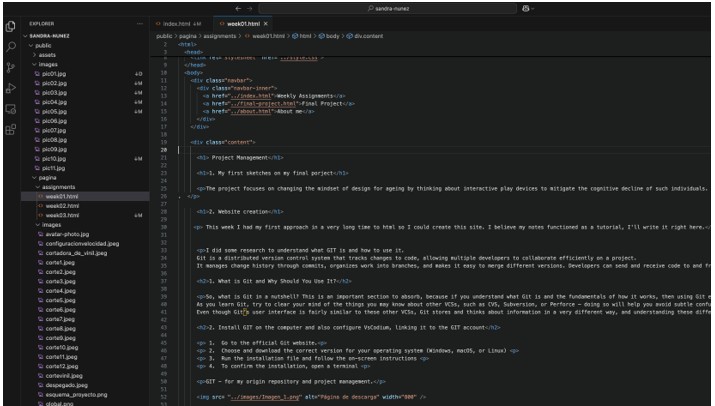Open pic01.jpg in explorer
Screen dimensions: 715x406
[54, 74]
